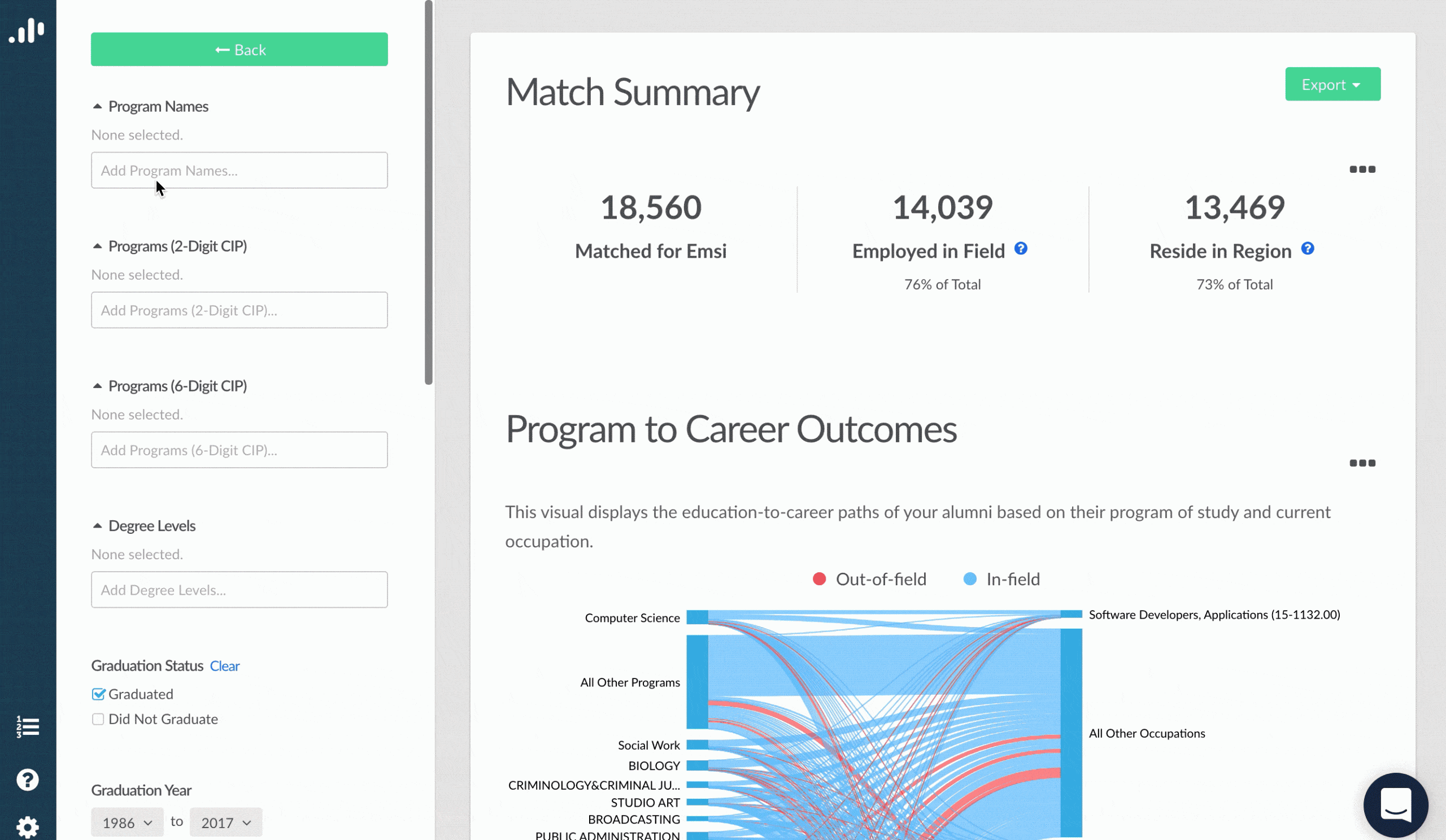Open the help question mark in sidebar
1446x840 pixels.
click(28, 780)
